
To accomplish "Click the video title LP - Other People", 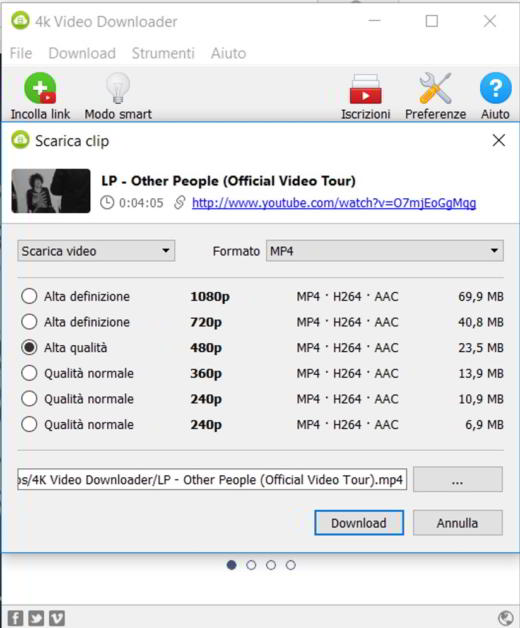I will pyautogui.click(x=228, y=181).
